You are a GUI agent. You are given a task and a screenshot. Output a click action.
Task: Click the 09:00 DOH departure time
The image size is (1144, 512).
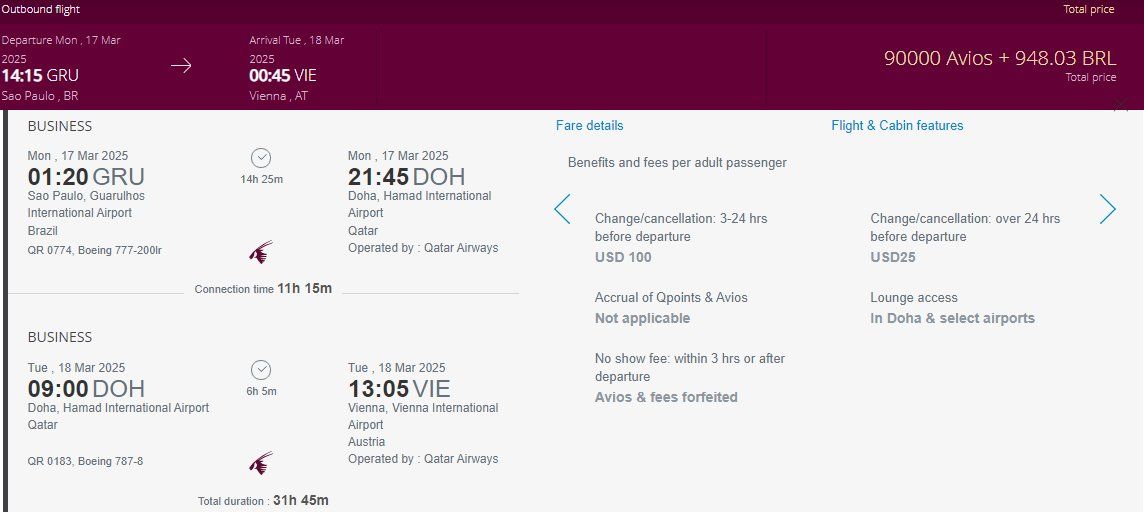pos(86,388)
